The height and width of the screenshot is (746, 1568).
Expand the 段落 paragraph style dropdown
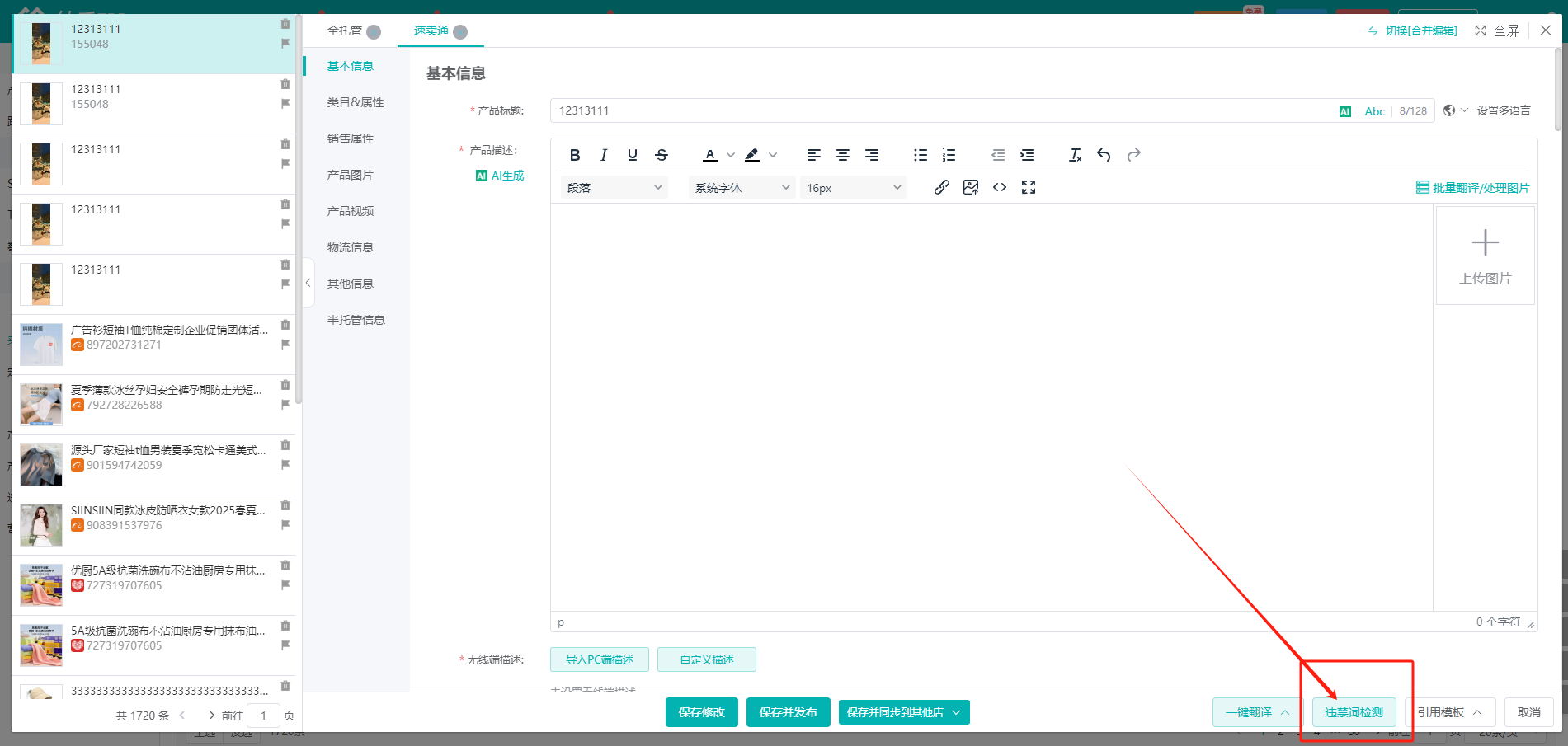tap(614, 188)
